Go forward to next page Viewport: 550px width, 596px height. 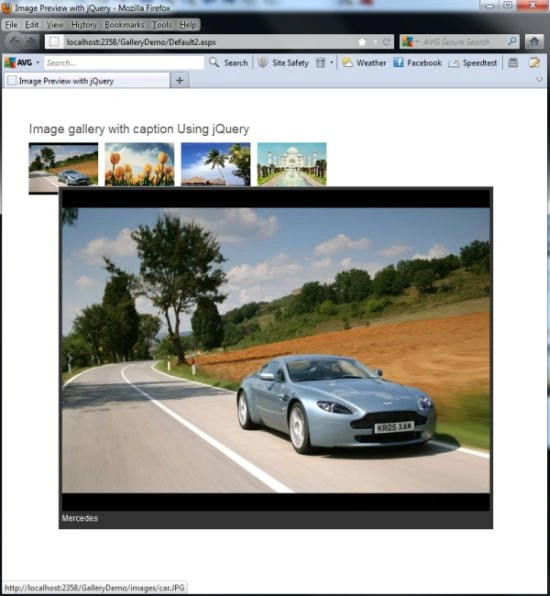32,42
